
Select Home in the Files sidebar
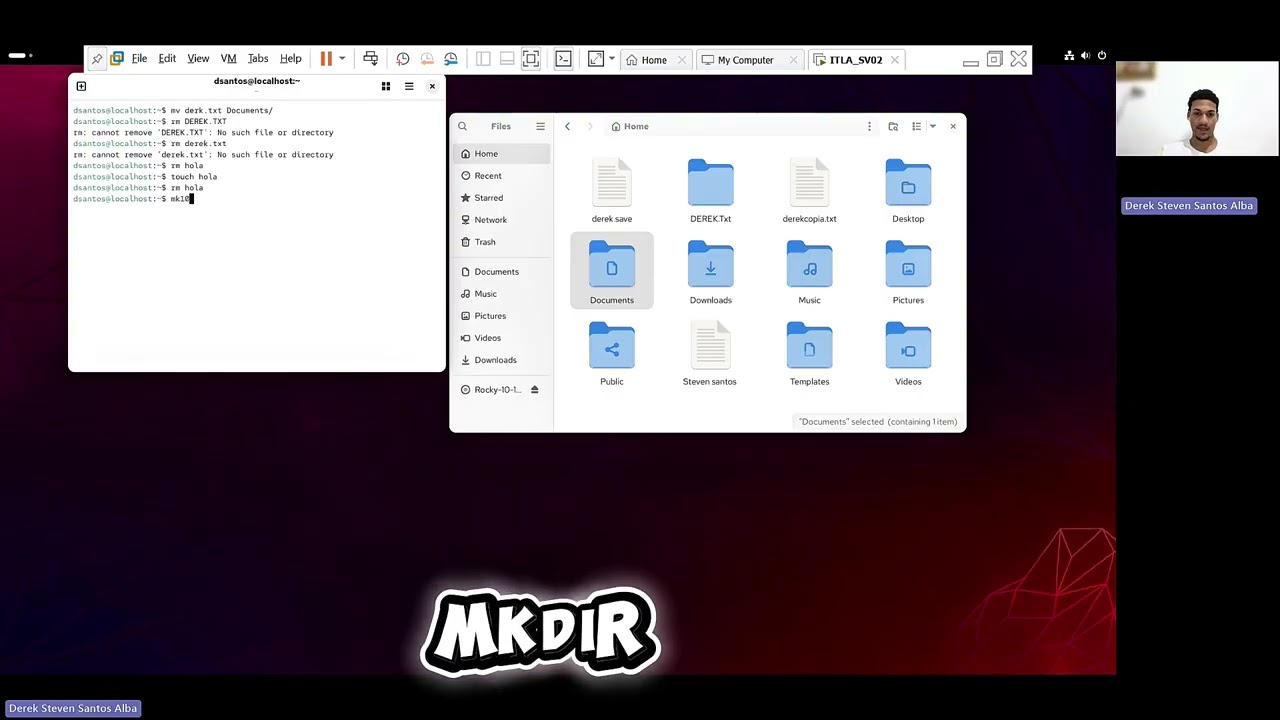(502, 154)
